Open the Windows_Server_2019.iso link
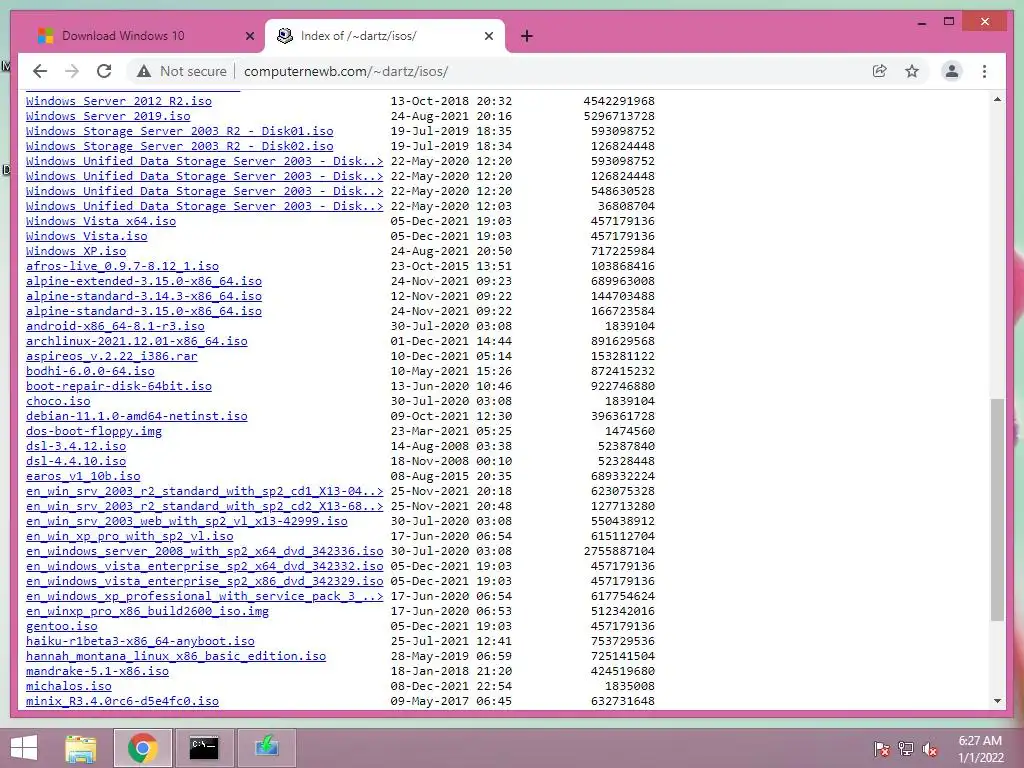The image size is (1024, 768). [x=108, y=116]
